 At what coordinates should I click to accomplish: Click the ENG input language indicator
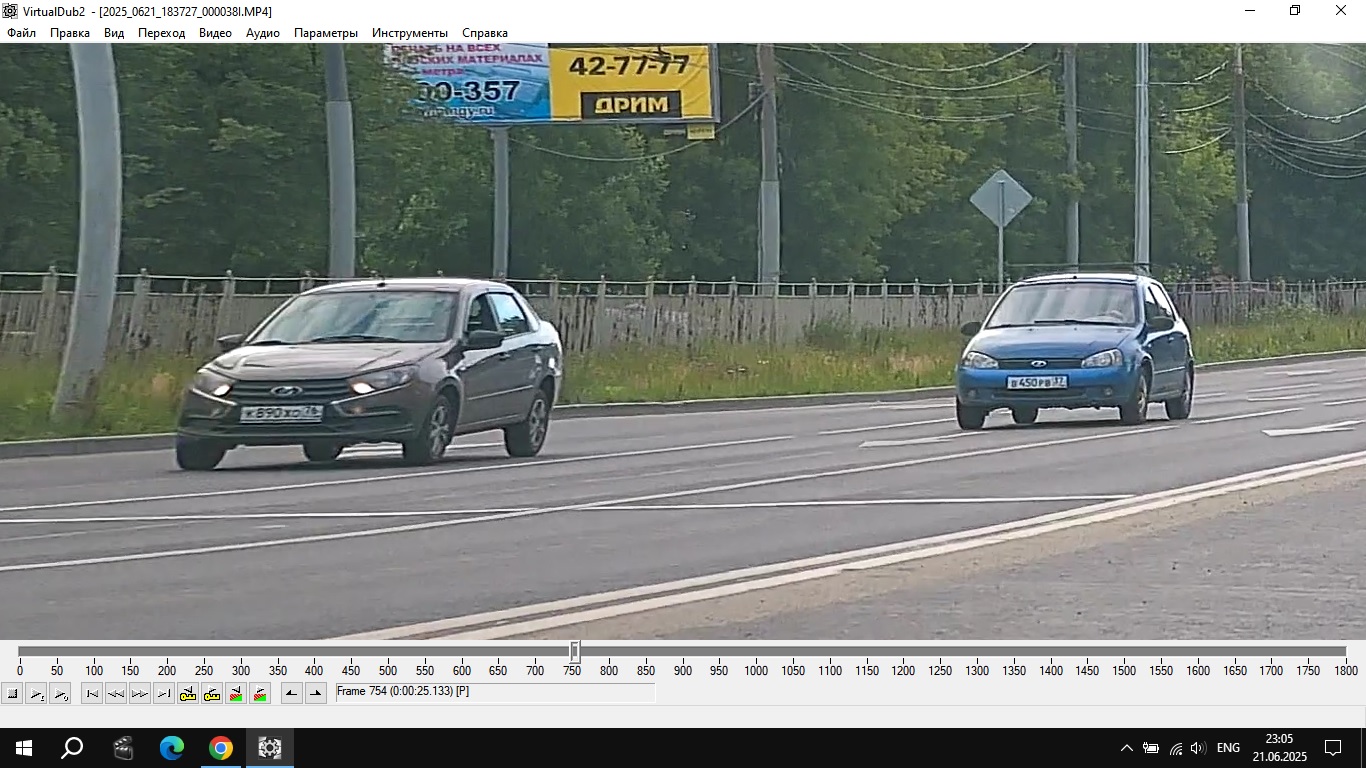(x=1228, y=748)
